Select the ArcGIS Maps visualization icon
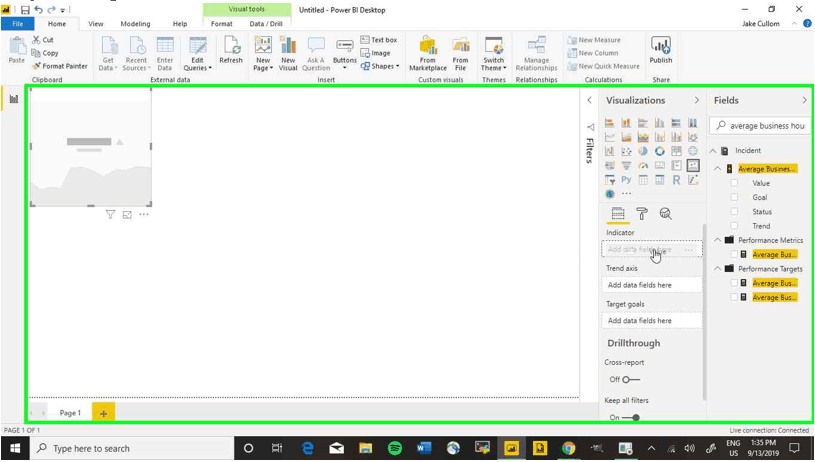 pyautogui.click(x=610, y=194)
